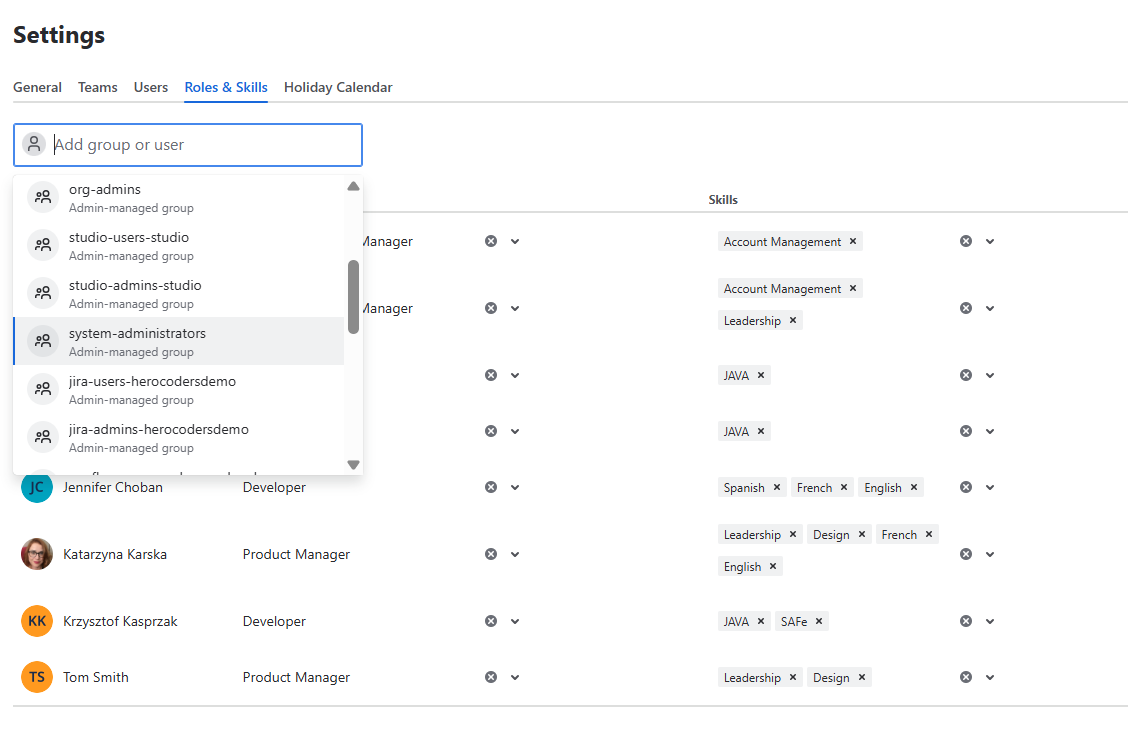Screen dimensions: 1128x732
Task: Remove French skill from Katarzyna Karska
Action: coord(929,534)
